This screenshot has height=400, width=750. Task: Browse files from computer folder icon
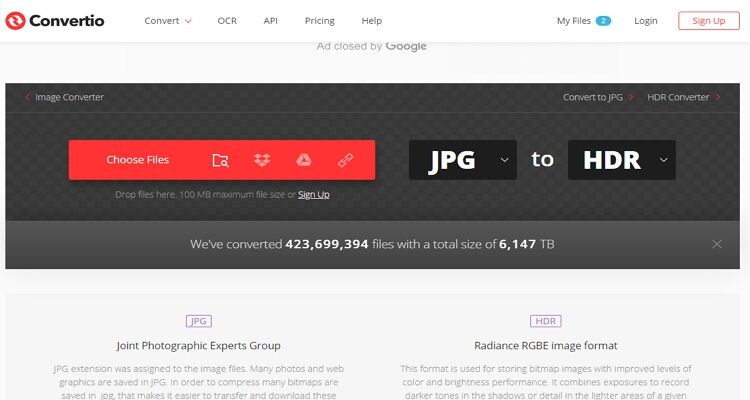tap(220, 160)
